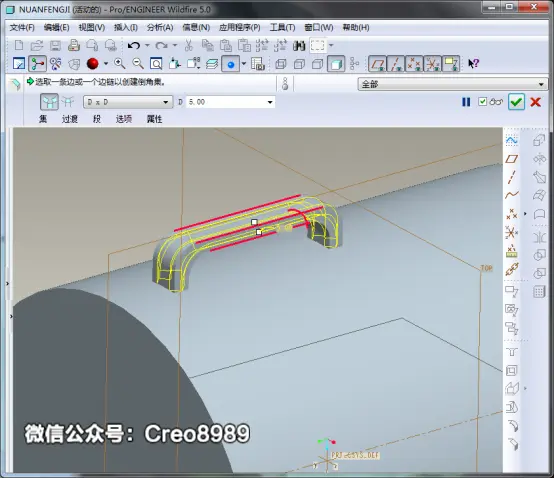Confirm chamfer with green checkmark
554x478 pixels.
[x=516, y=102]
